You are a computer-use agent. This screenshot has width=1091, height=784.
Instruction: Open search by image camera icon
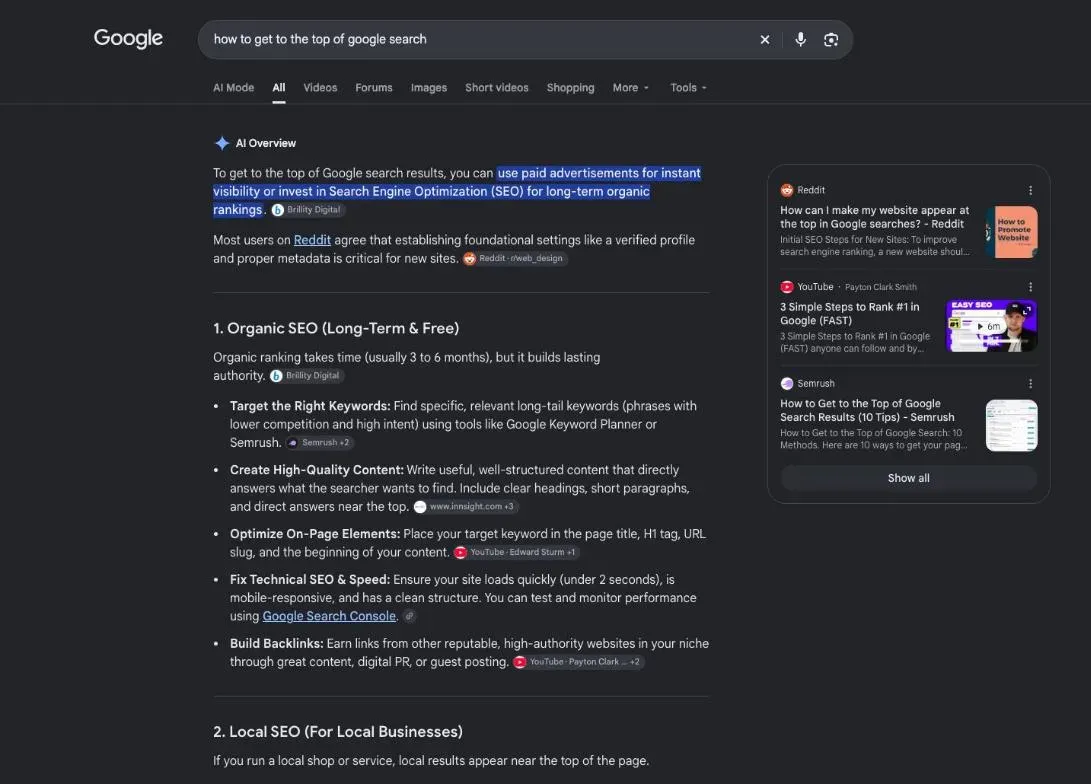pos(831,40)
